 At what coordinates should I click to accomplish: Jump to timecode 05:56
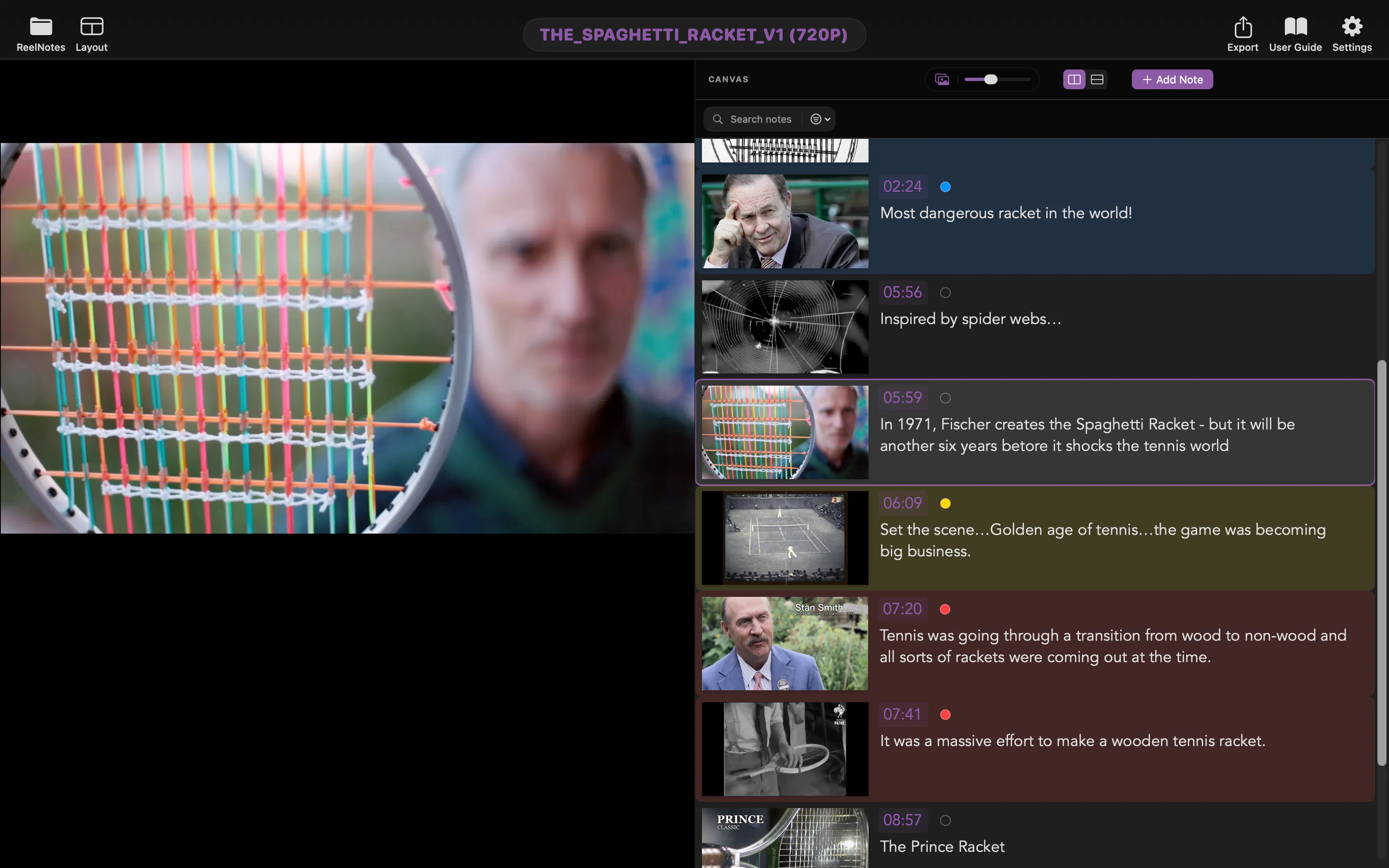[902, 292]
